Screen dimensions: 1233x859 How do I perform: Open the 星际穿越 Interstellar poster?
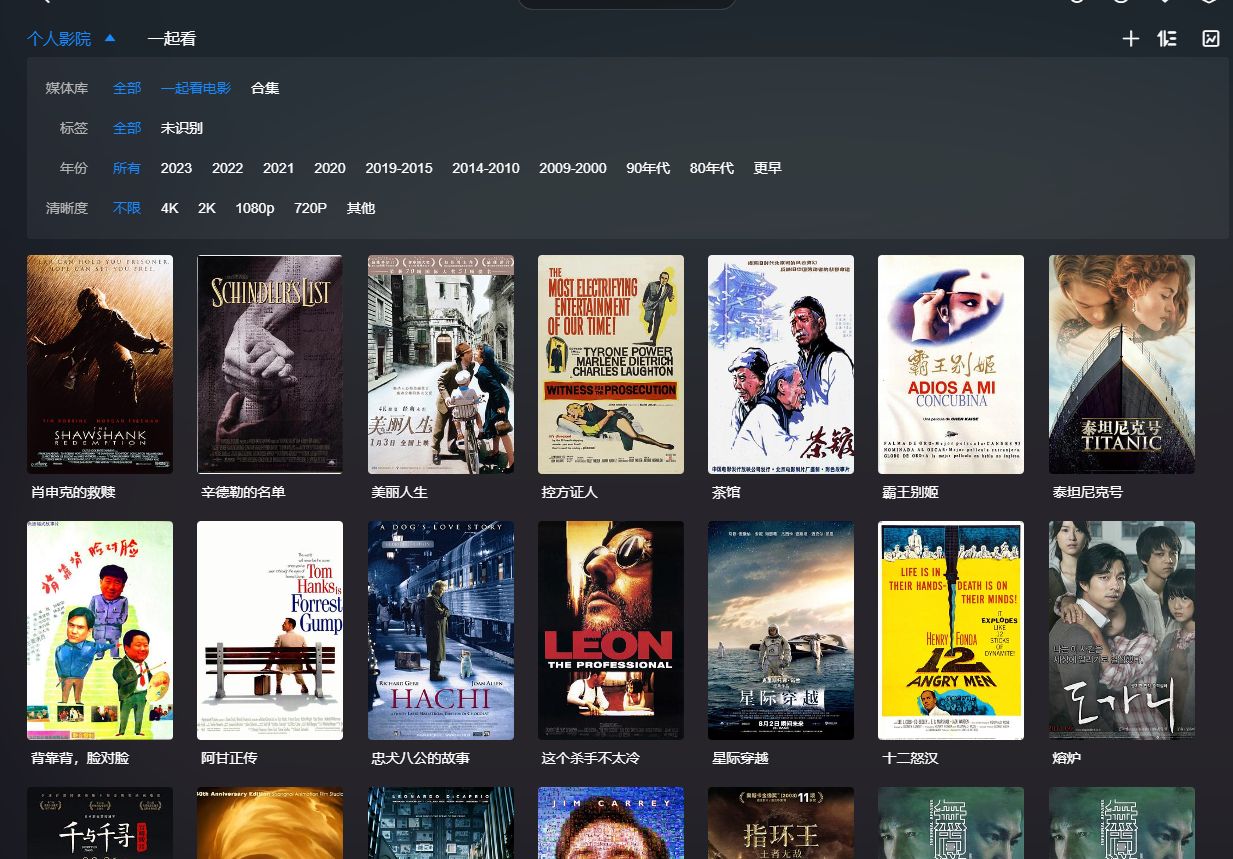pos(781,630)
